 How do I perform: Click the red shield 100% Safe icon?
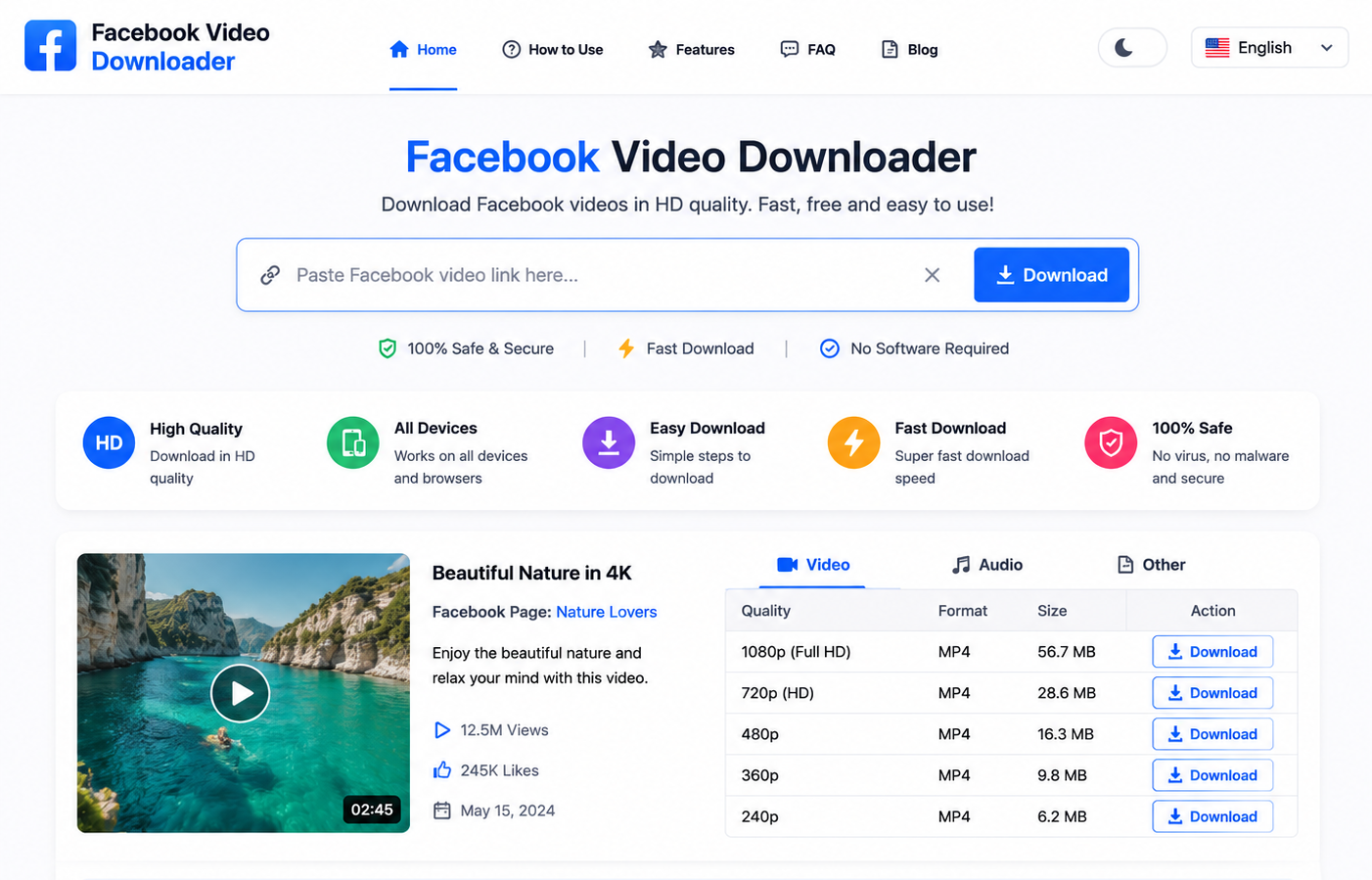click(x=1111, y=442)
